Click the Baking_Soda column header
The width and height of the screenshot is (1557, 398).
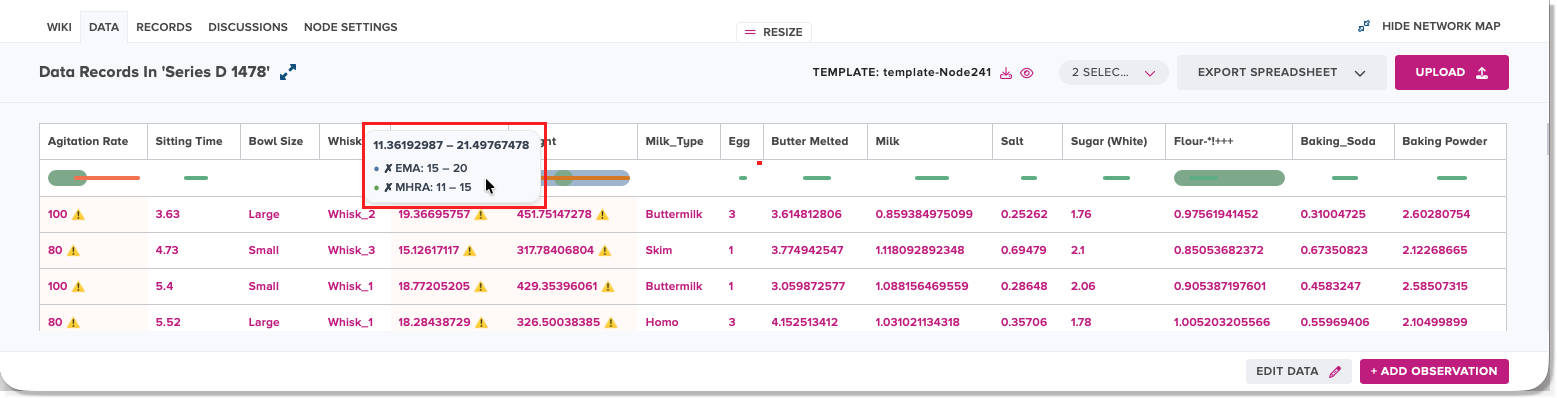(1343, 142)
